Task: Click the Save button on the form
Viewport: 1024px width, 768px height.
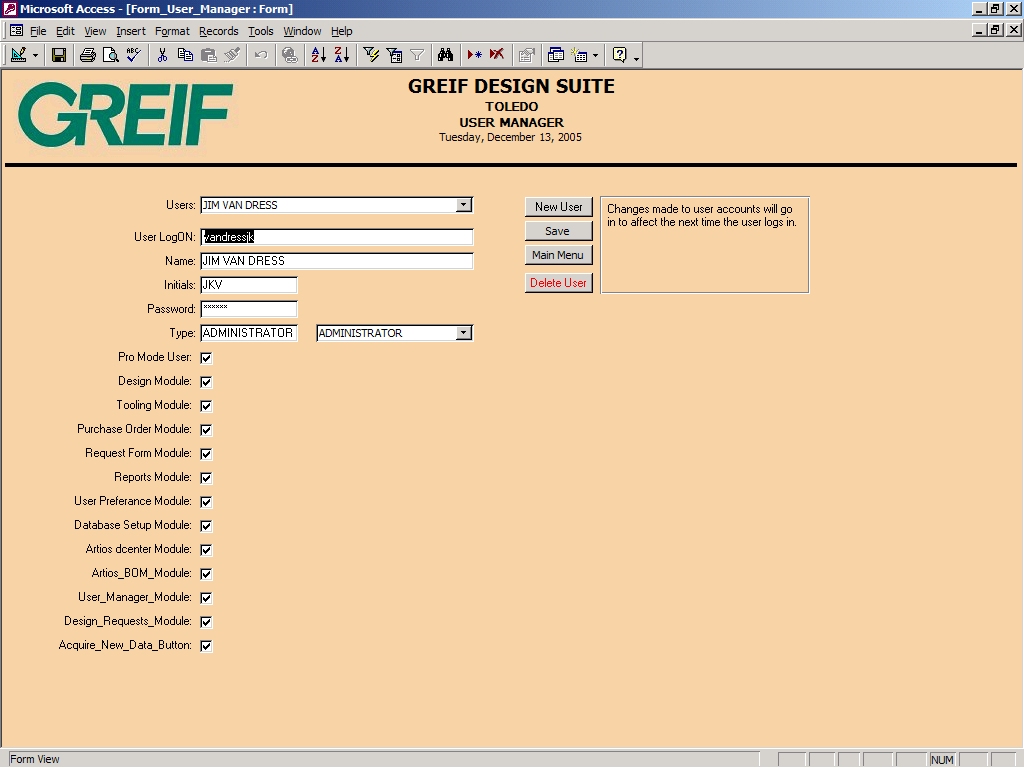Action: (x=558, y=231)
